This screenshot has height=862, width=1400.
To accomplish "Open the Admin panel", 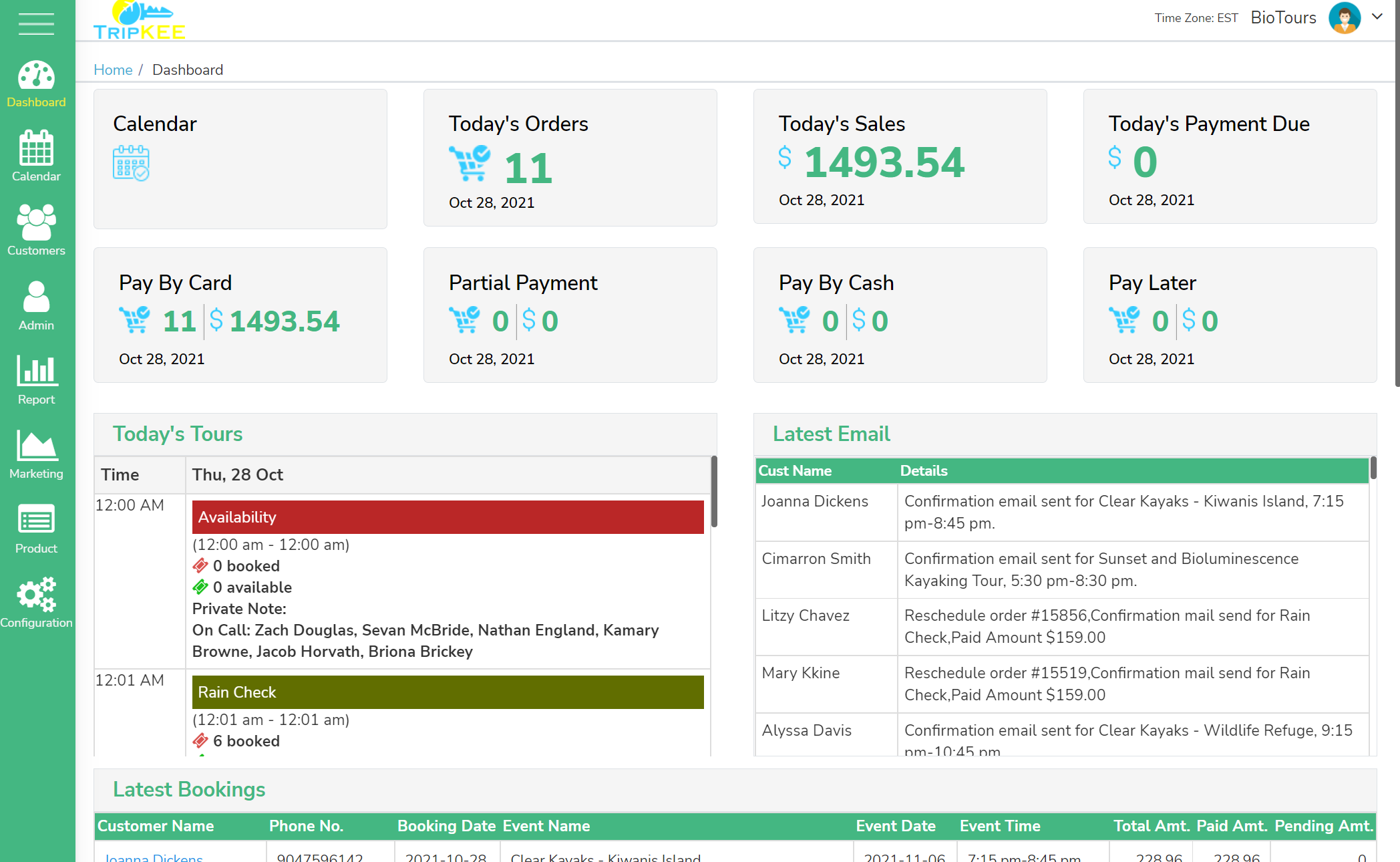I will point(37,305).
